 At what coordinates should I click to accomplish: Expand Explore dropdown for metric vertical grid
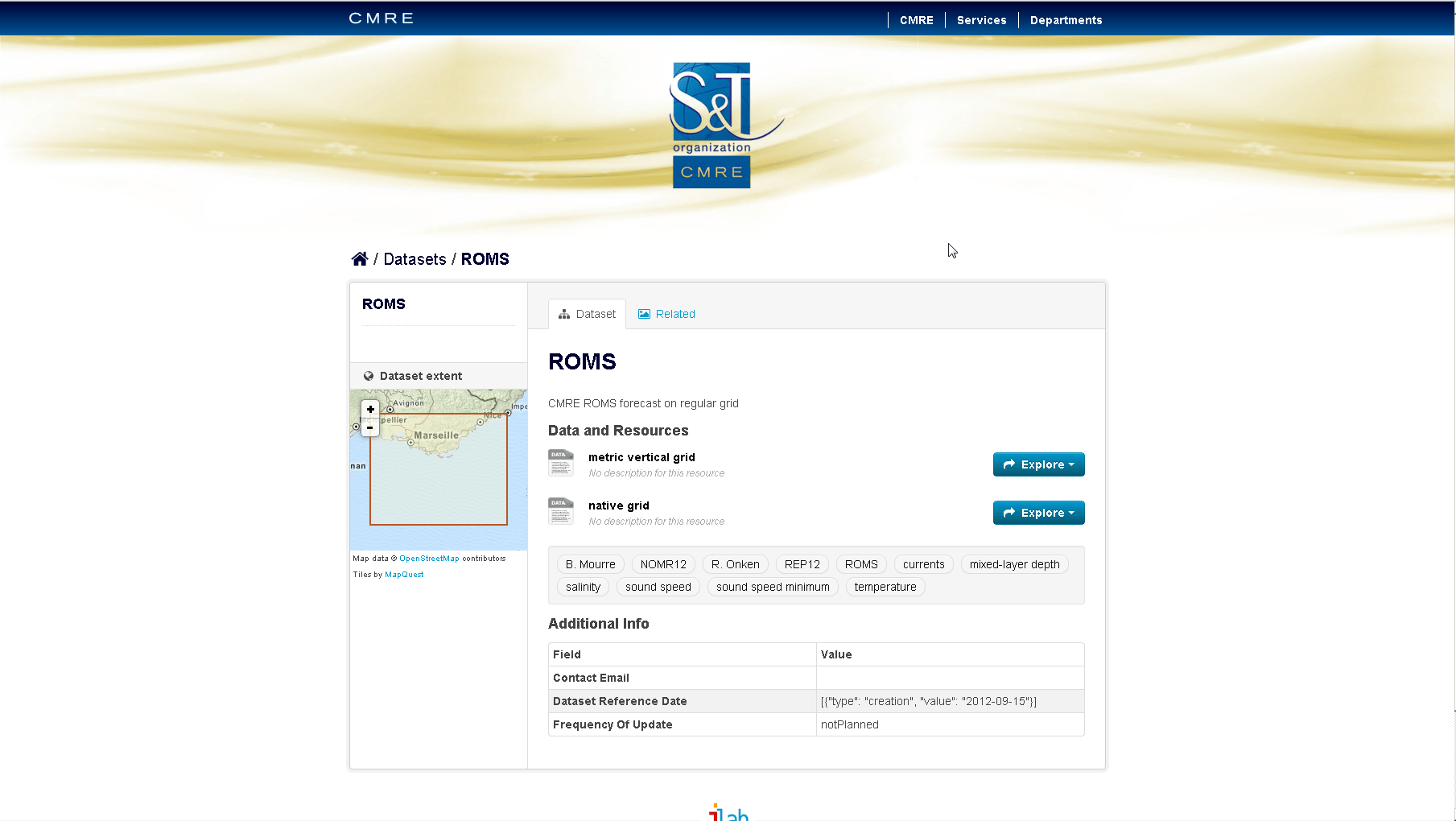[x=1038, y=464]
